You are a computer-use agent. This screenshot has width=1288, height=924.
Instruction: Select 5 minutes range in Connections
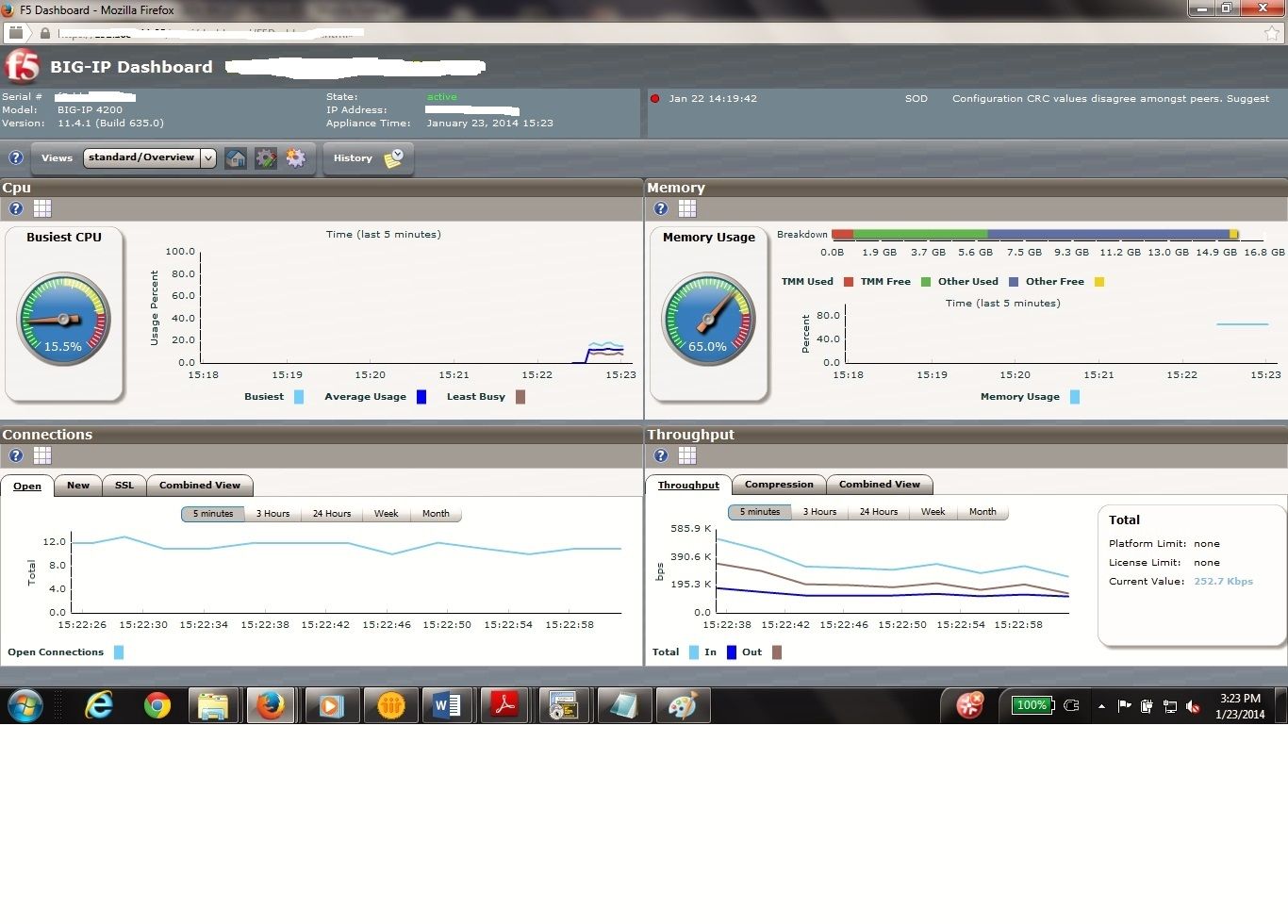point(213,514)
